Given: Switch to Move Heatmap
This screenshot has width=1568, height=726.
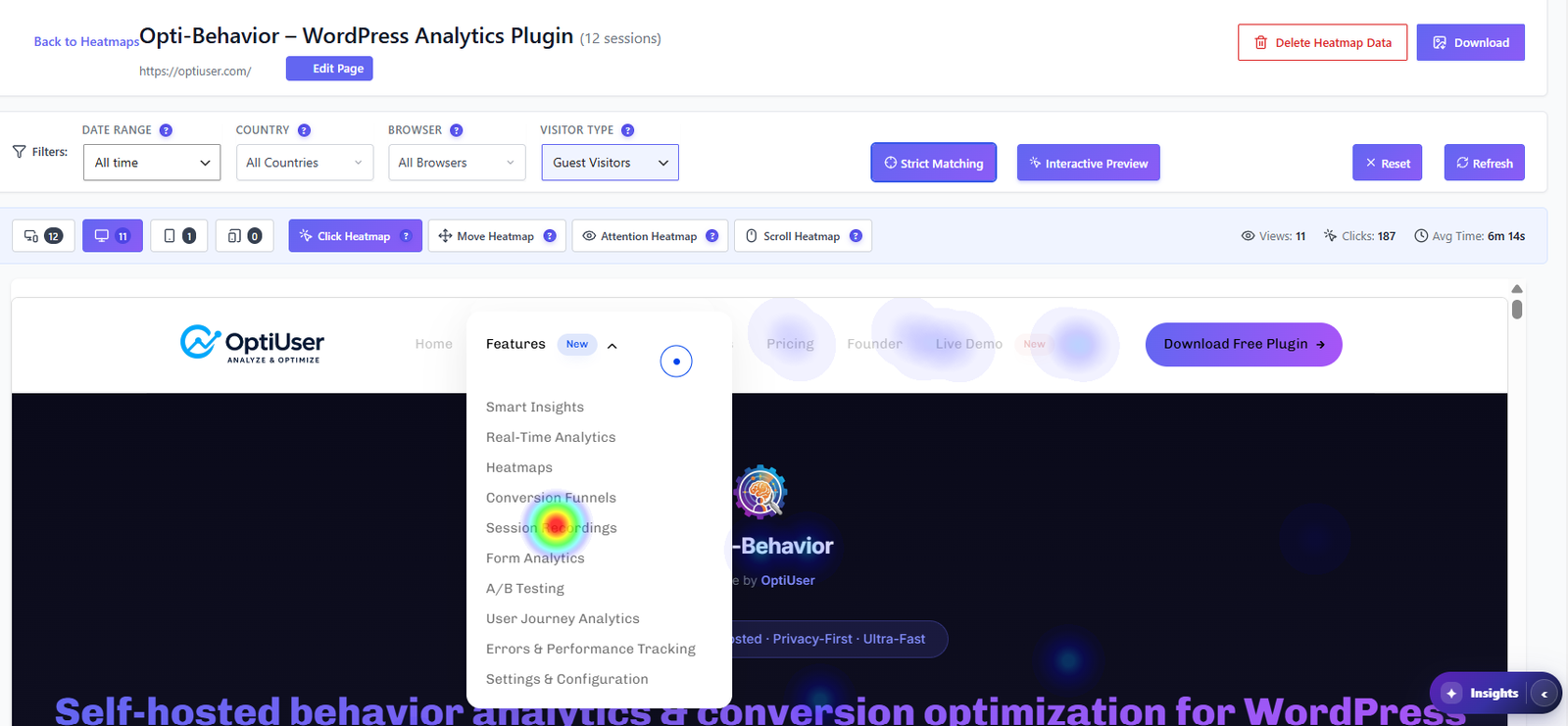Looking at the screenshot, I should 497,236.
